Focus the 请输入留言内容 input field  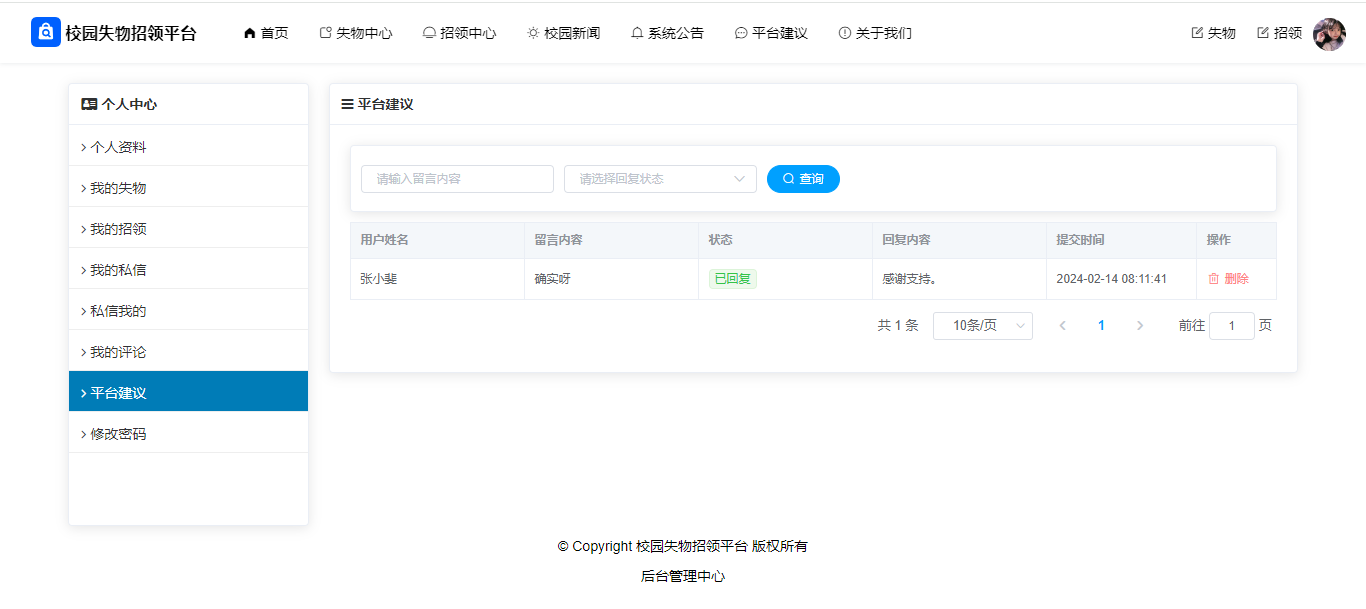tap(457, 179)
